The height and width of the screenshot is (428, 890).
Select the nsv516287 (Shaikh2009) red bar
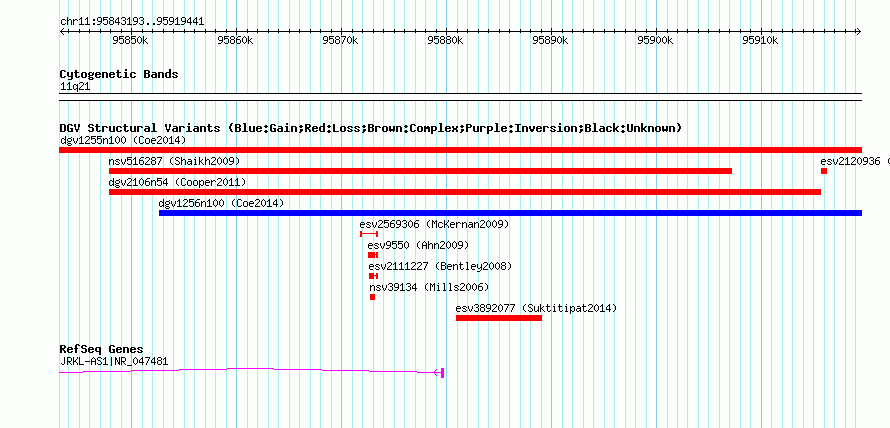[x=420, y=171]
